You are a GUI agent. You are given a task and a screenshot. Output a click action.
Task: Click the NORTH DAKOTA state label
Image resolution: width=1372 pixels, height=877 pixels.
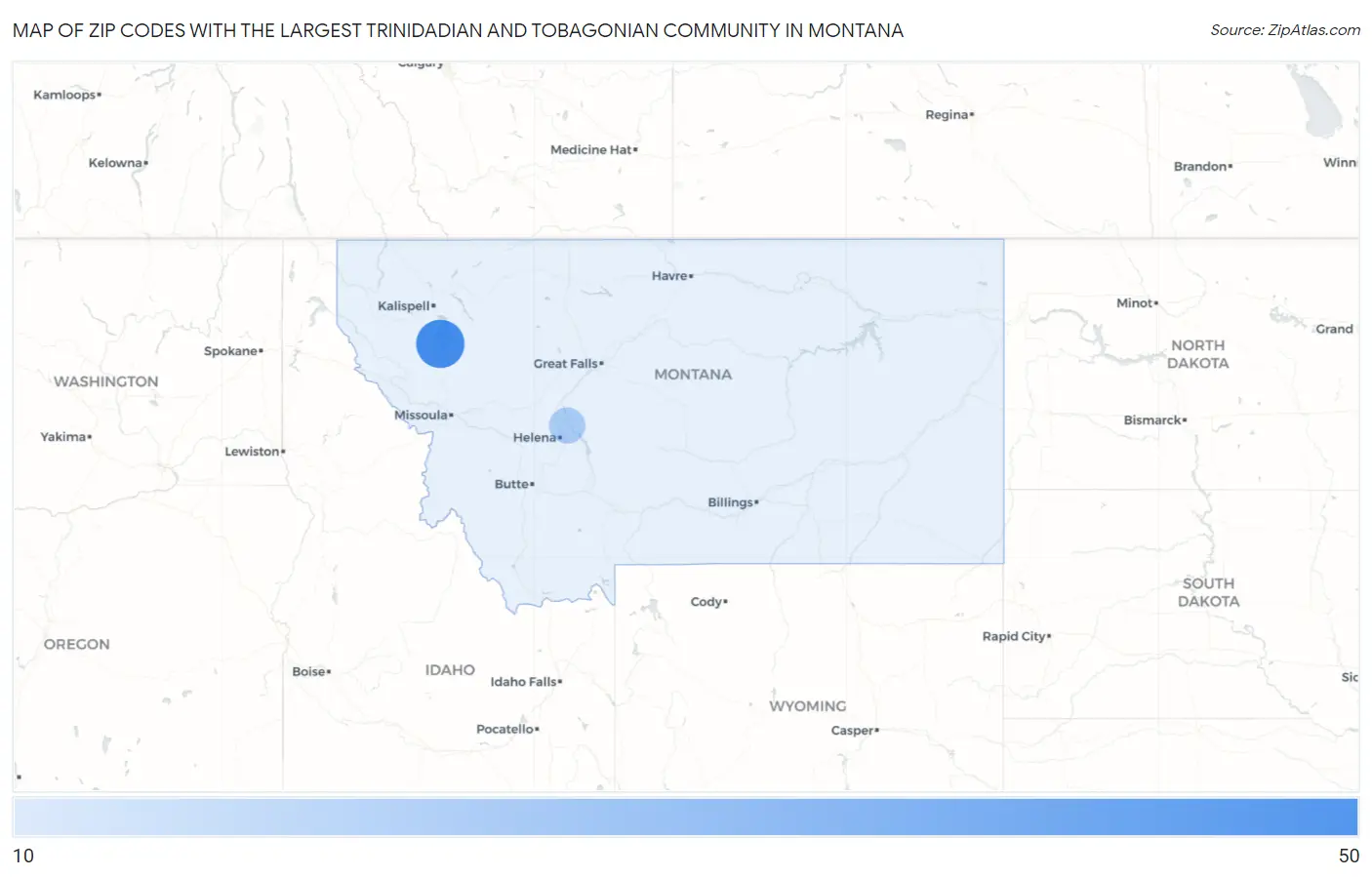pos(1197,354)
